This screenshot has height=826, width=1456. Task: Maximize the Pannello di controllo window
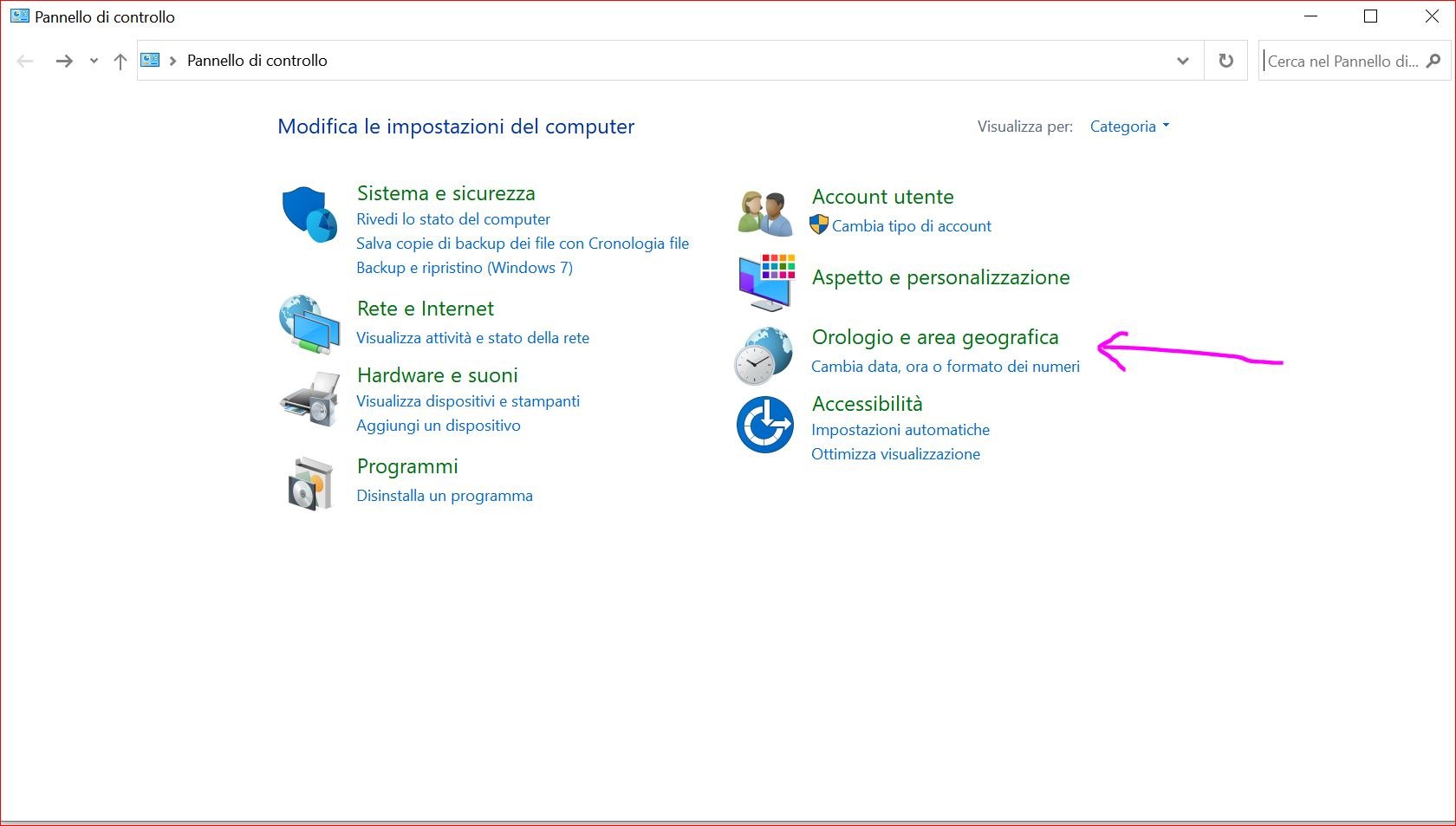1371,16
